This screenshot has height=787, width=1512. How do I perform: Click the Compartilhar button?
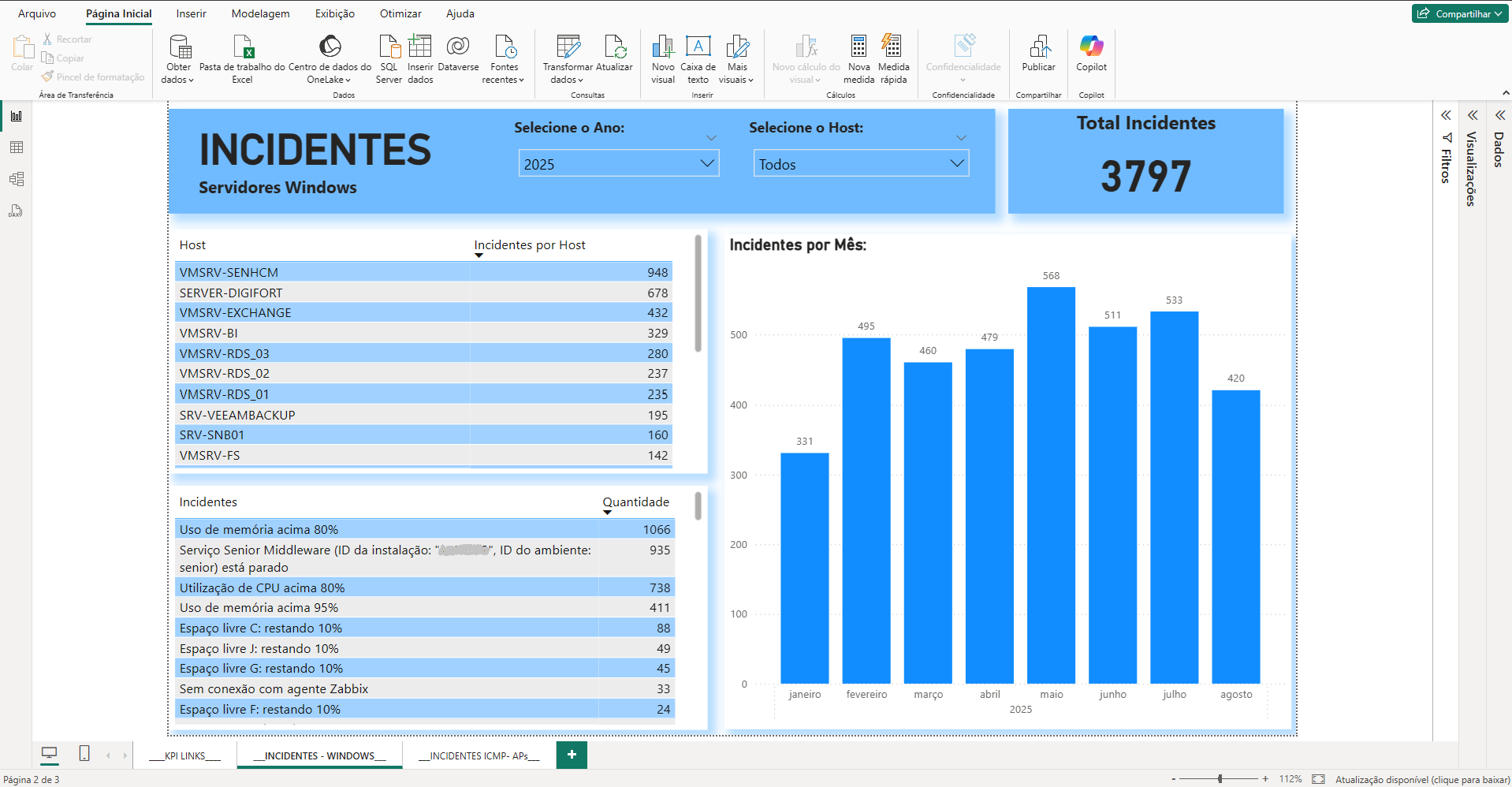pyautogui.click(x=1459, y=13)
